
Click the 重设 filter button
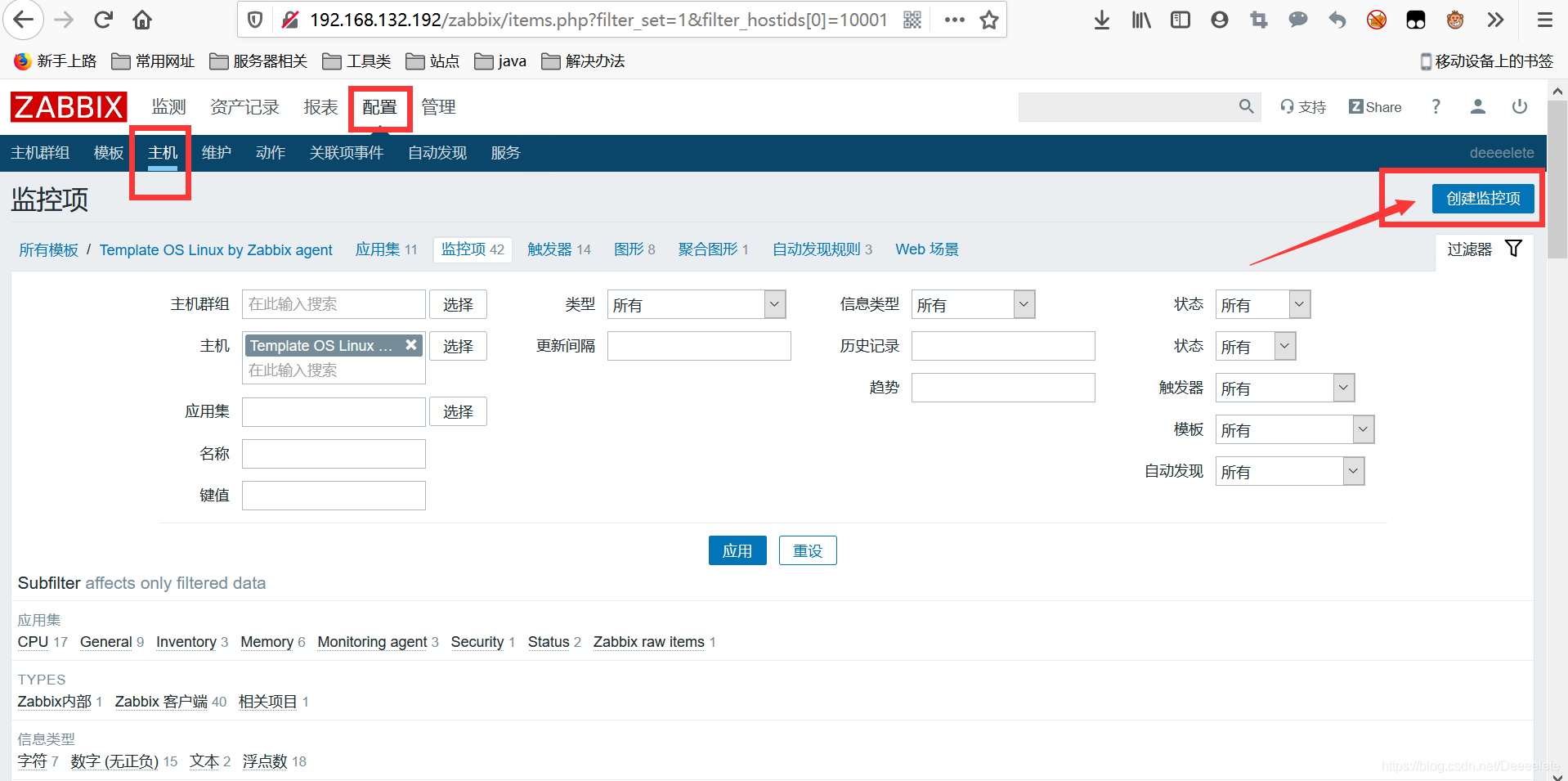click(808, 550)
